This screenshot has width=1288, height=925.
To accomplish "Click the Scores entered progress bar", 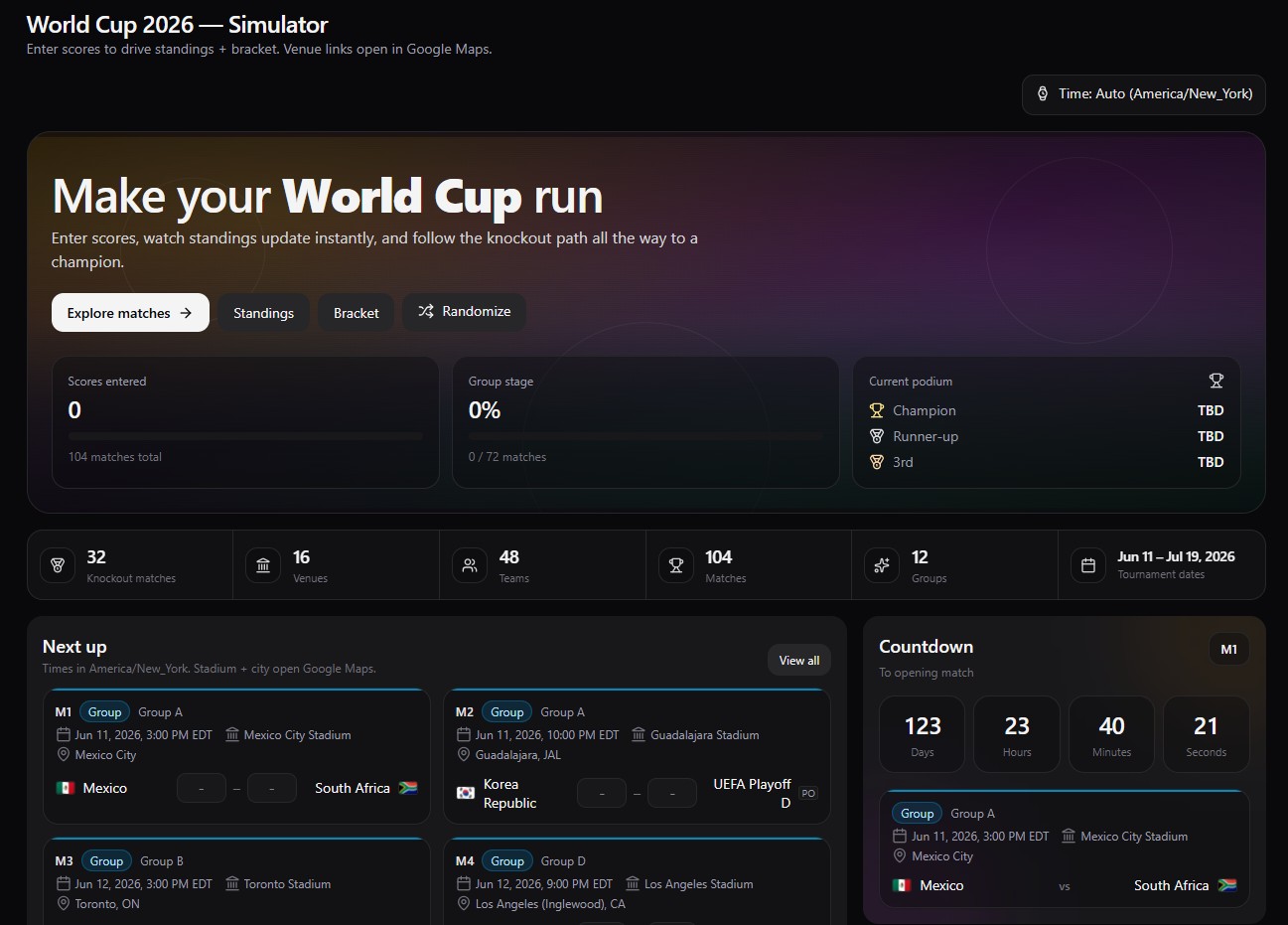I will click(245, 435).
